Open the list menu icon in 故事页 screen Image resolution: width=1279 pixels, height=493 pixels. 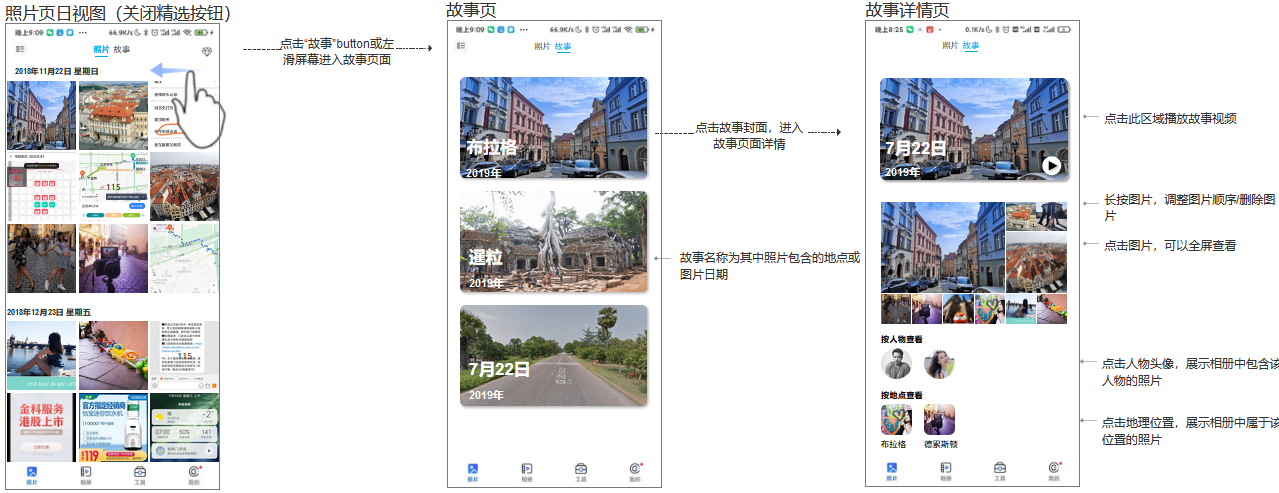[x=461, y=46]
